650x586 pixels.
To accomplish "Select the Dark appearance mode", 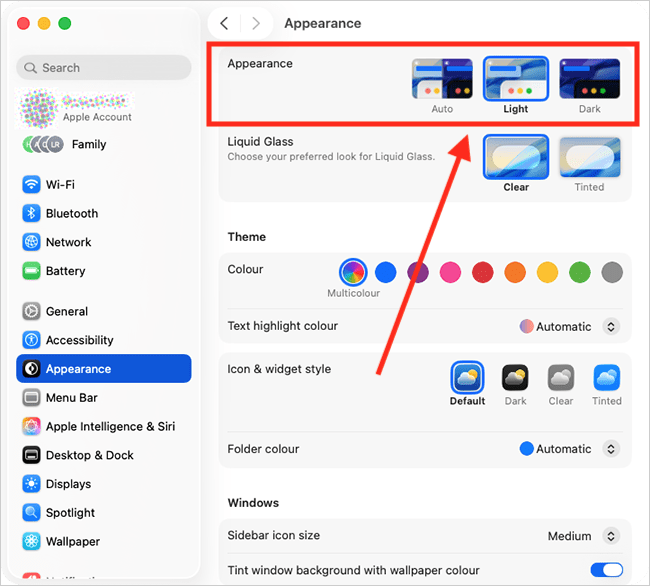I will pyautogui.click(x=589, y=80).
